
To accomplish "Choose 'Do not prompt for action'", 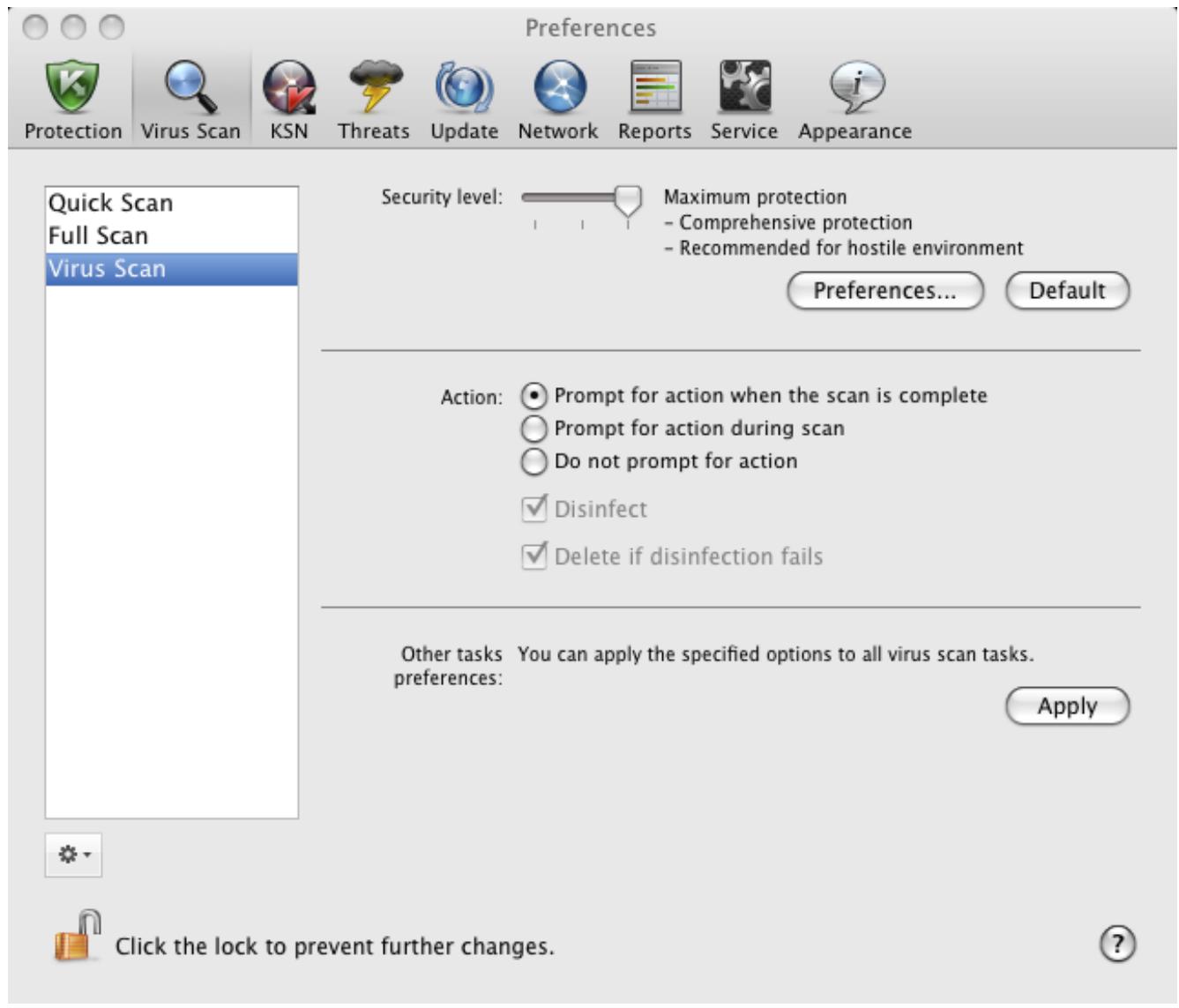I will coord(535,461).
